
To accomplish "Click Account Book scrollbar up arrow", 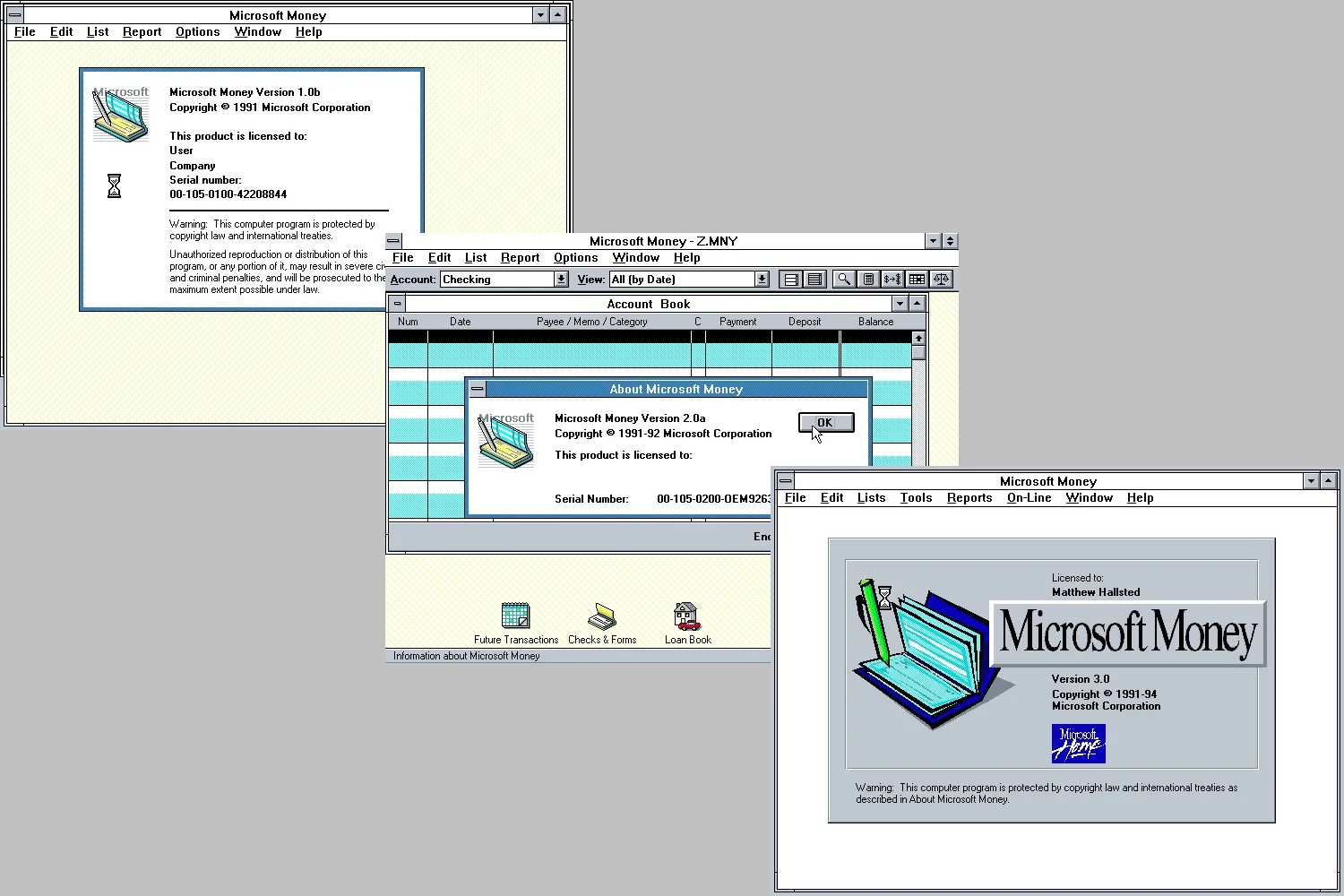I will click(x=918, y=338).
